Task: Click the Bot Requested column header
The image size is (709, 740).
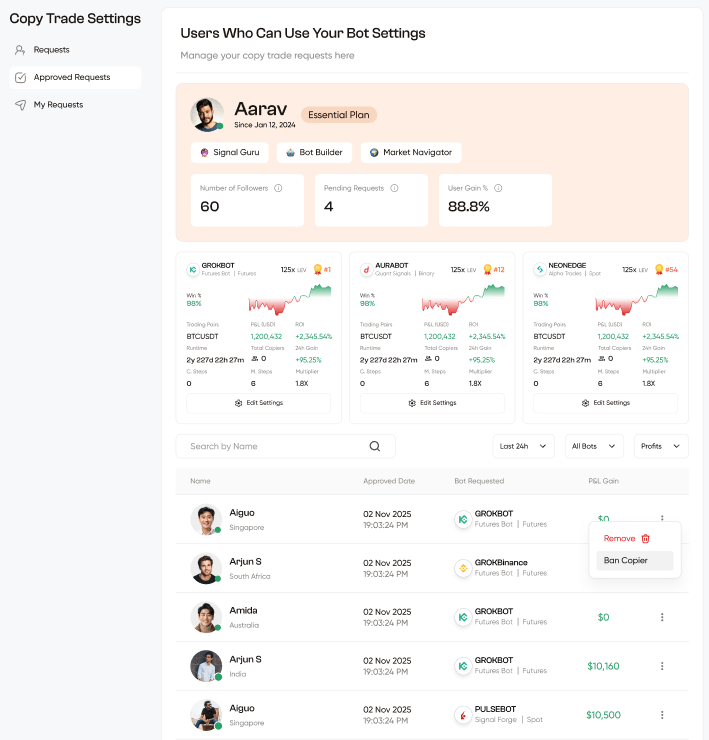Action: pyautogui.click(x=479, y=481)
